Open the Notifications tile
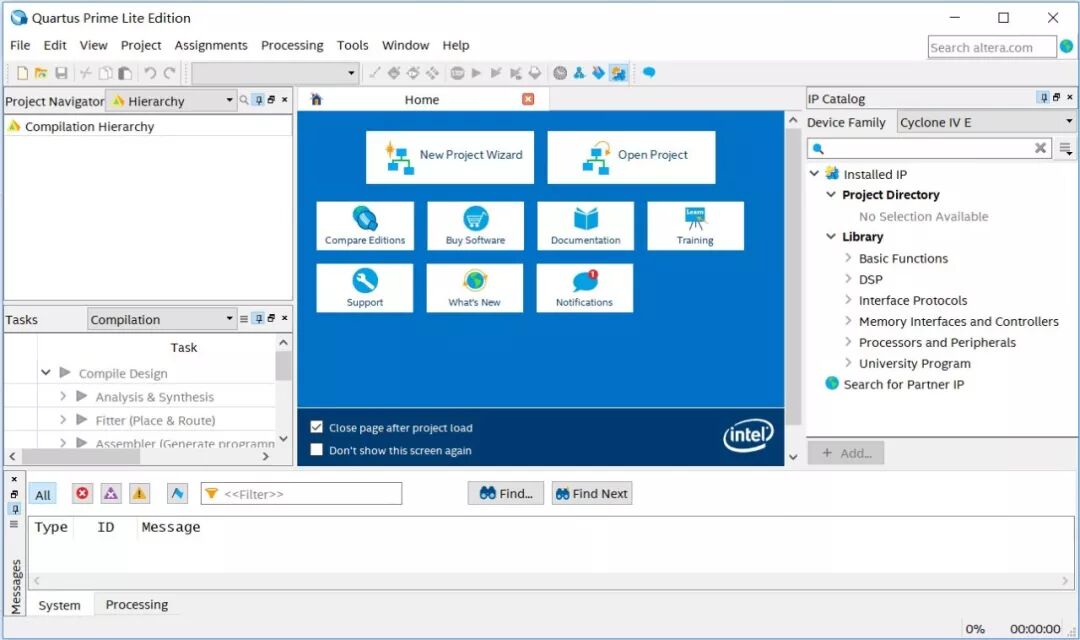Image resolution: width=1080 pixels, height=640 pixels. (x=584, y=288)
